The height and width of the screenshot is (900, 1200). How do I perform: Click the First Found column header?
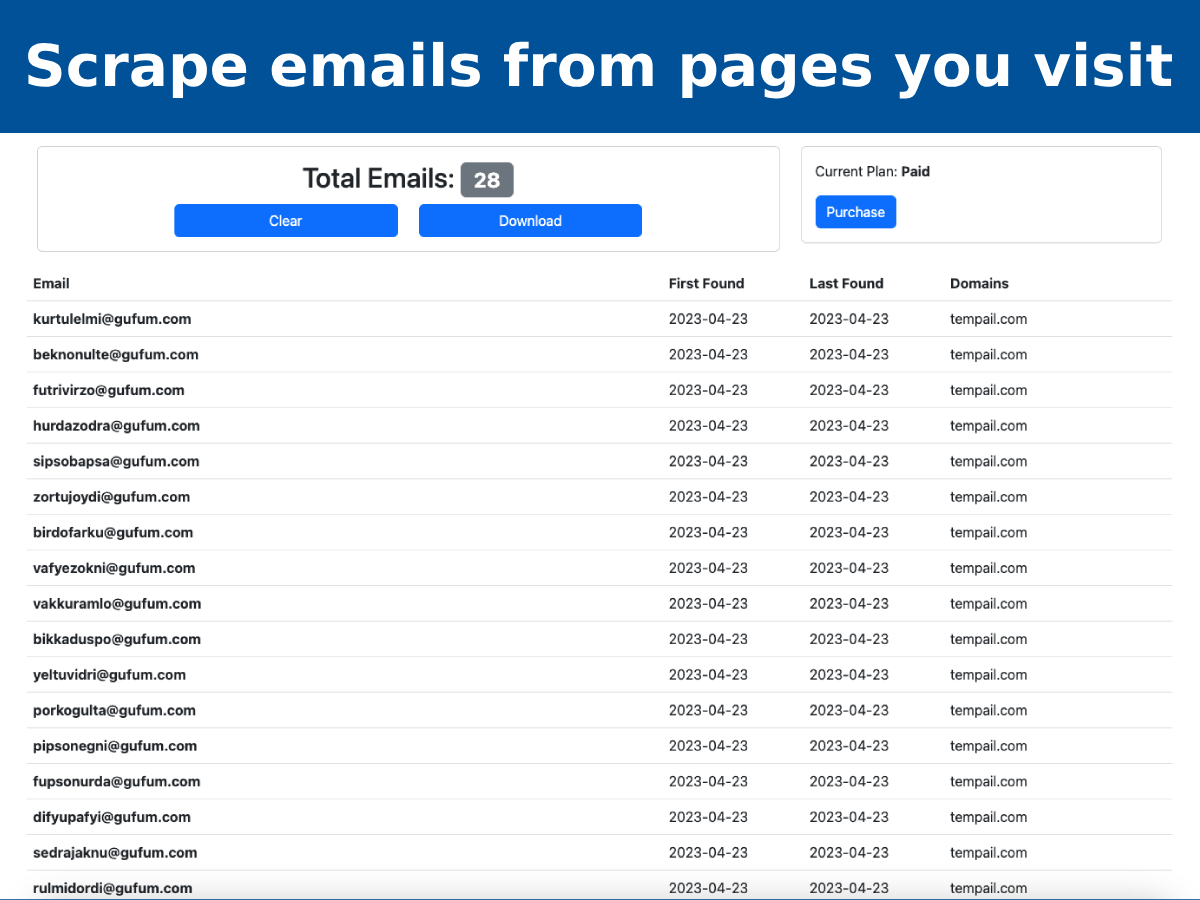point(707,283)
